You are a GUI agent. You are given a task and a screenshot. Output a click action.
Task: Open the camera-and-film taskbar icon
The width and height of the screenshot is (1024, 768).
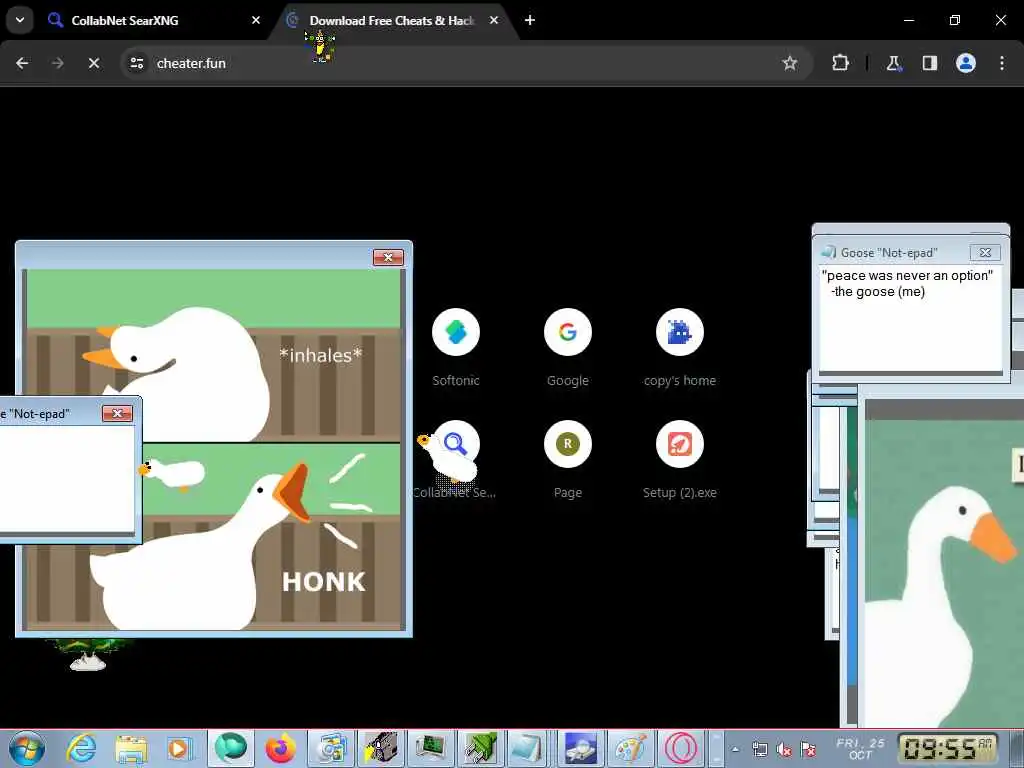click(x=381, y=748)
